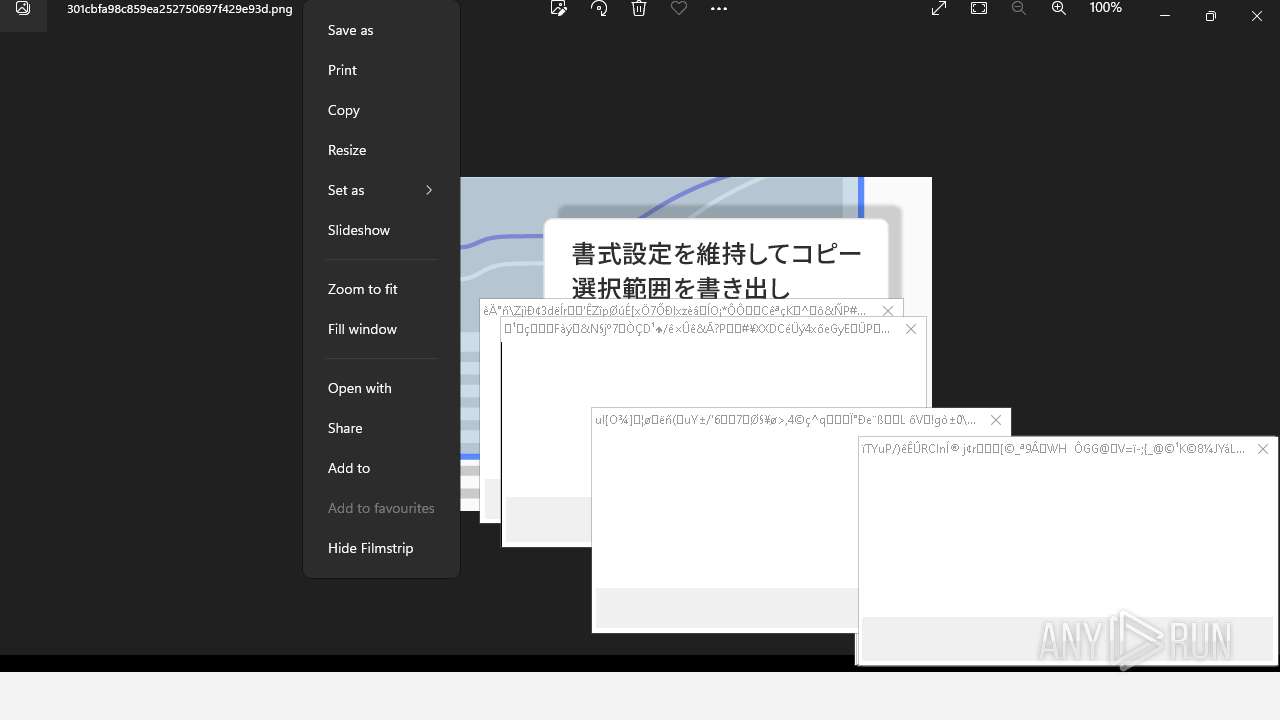Close the garbled popup window starting with 'uI[O¾]'
1280x720 pixels.
[995, 420]
